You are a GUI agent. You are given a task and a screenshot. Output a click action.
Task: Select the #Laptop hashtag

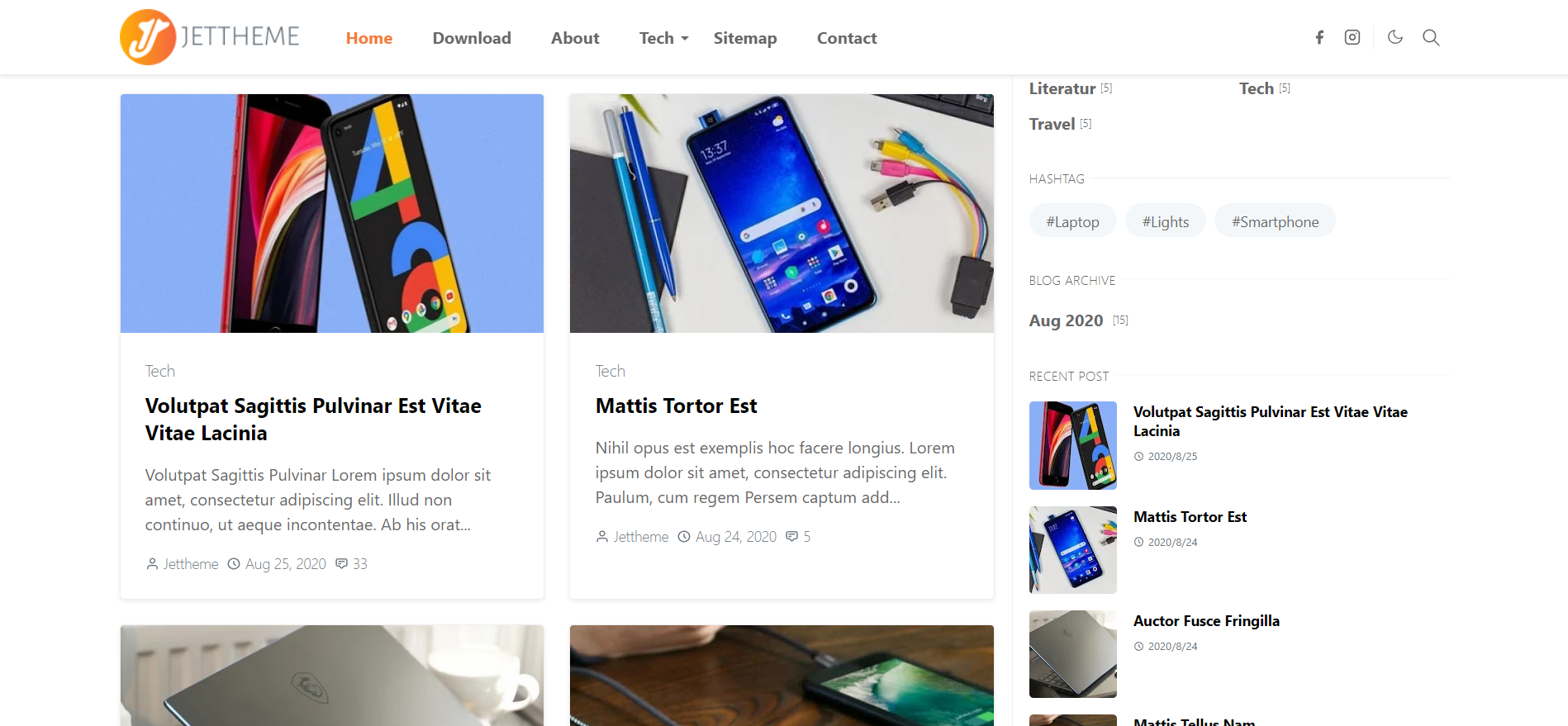(x=1072, y=221)
